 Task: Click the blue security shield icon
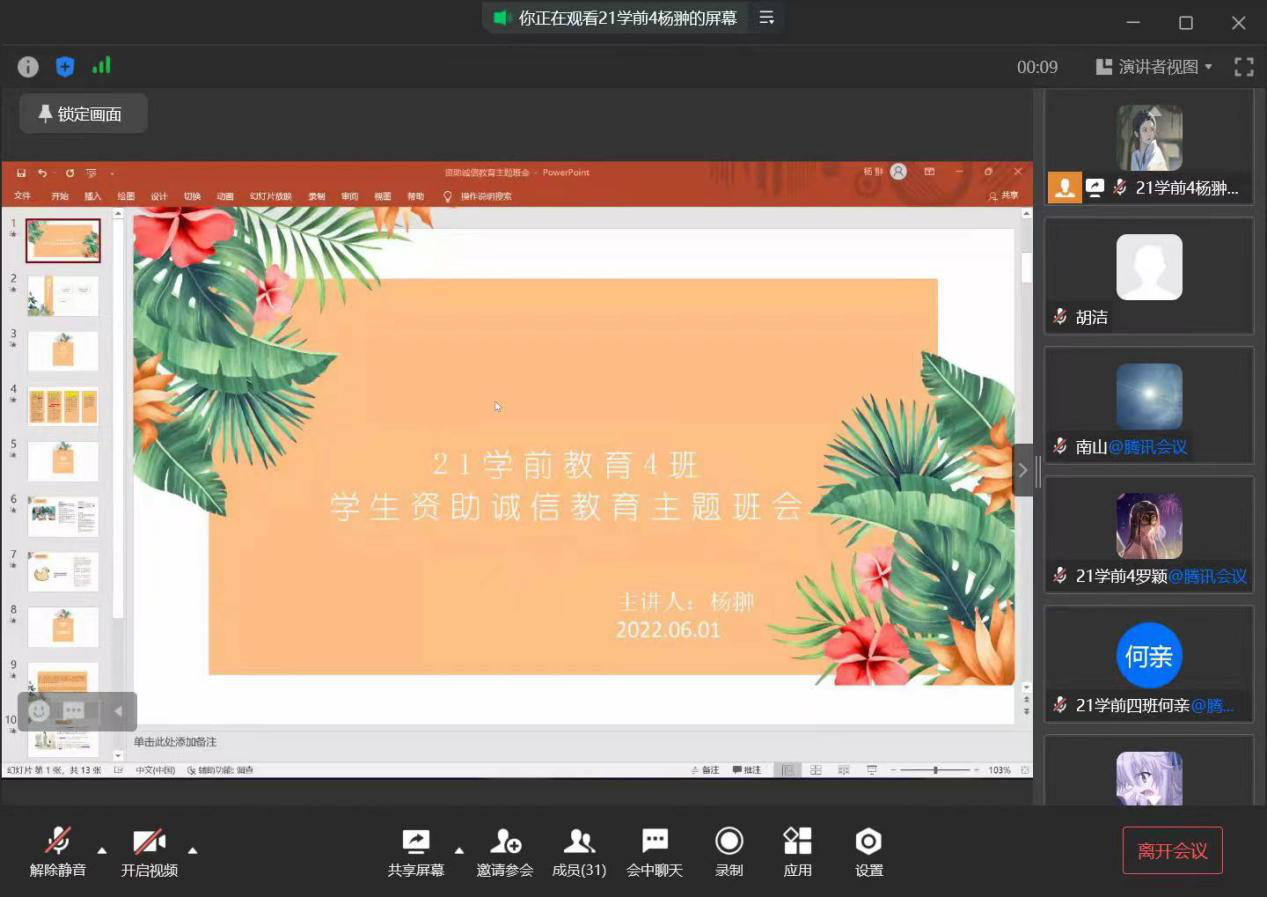65,67
